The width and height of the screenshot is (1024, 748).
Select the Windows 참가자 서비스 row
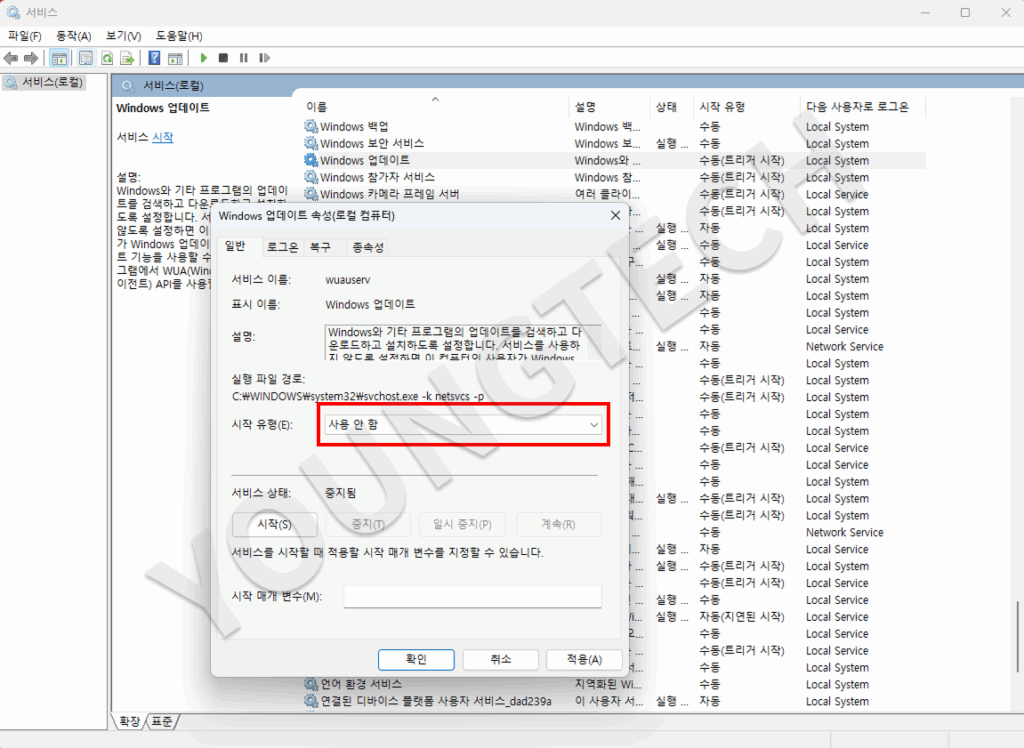(614, 177)
